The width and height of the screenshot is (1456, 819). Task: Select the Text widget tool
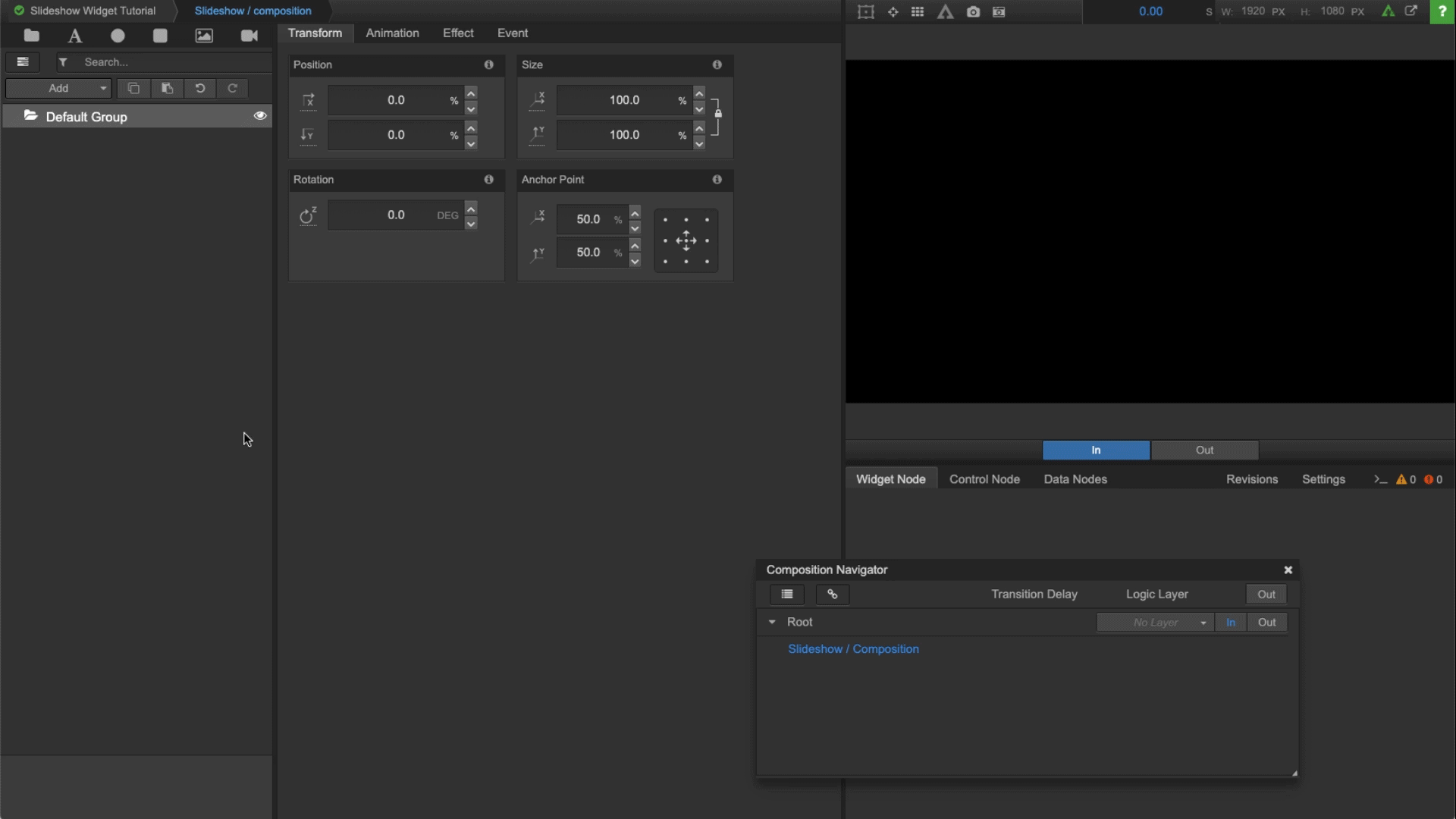(74, 36)
